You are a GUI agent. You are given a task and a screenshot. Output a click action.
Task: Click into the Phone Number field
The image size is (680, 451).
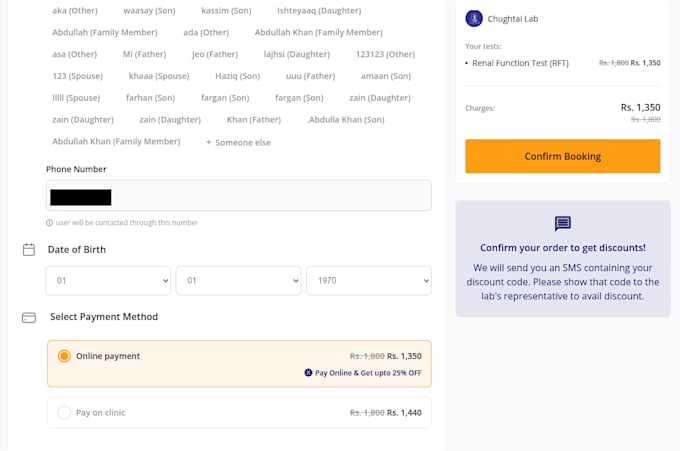click(239, 196)
